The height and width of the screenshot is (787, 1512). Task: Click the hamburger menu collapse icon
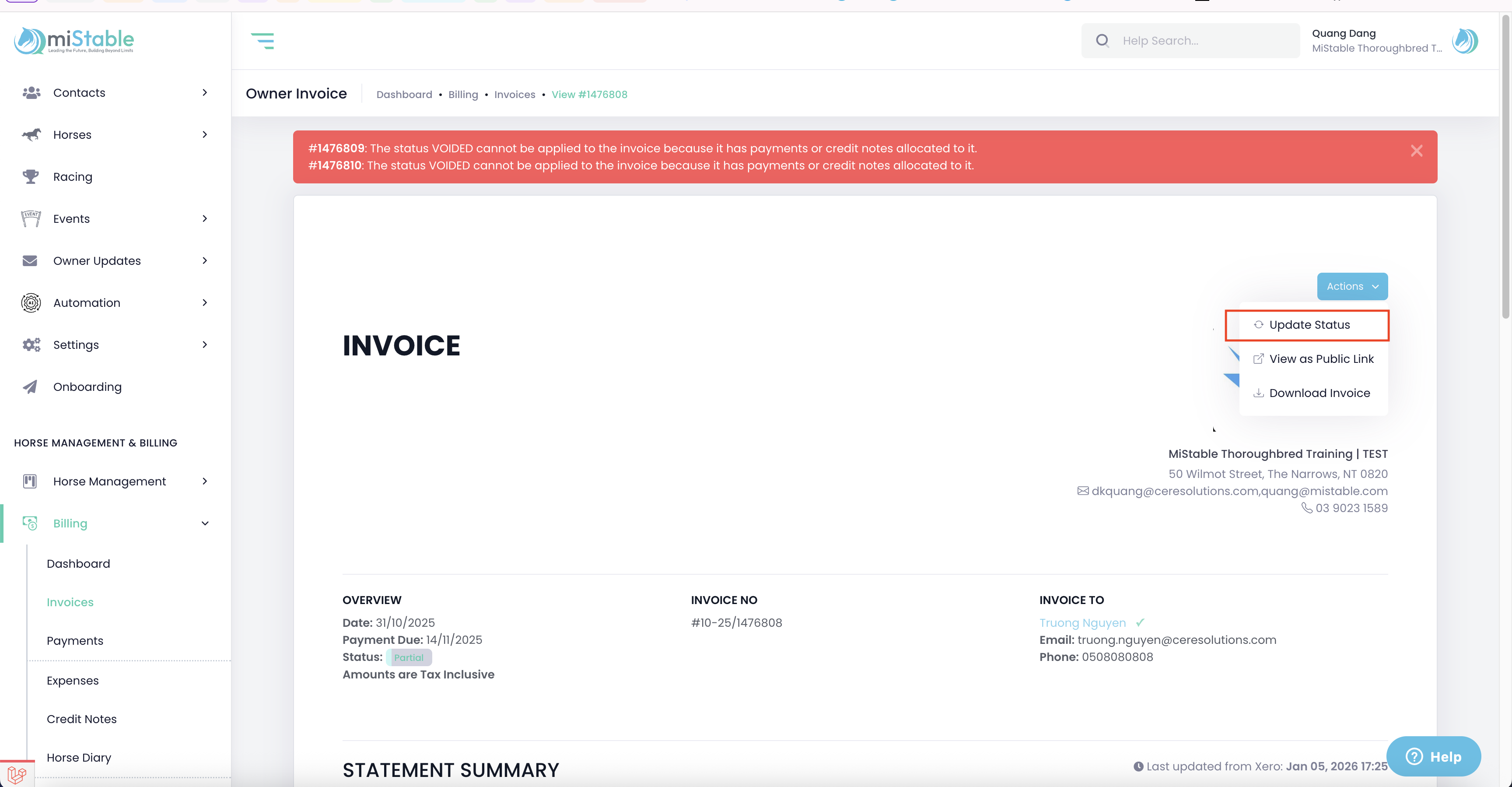pos(262,41)
